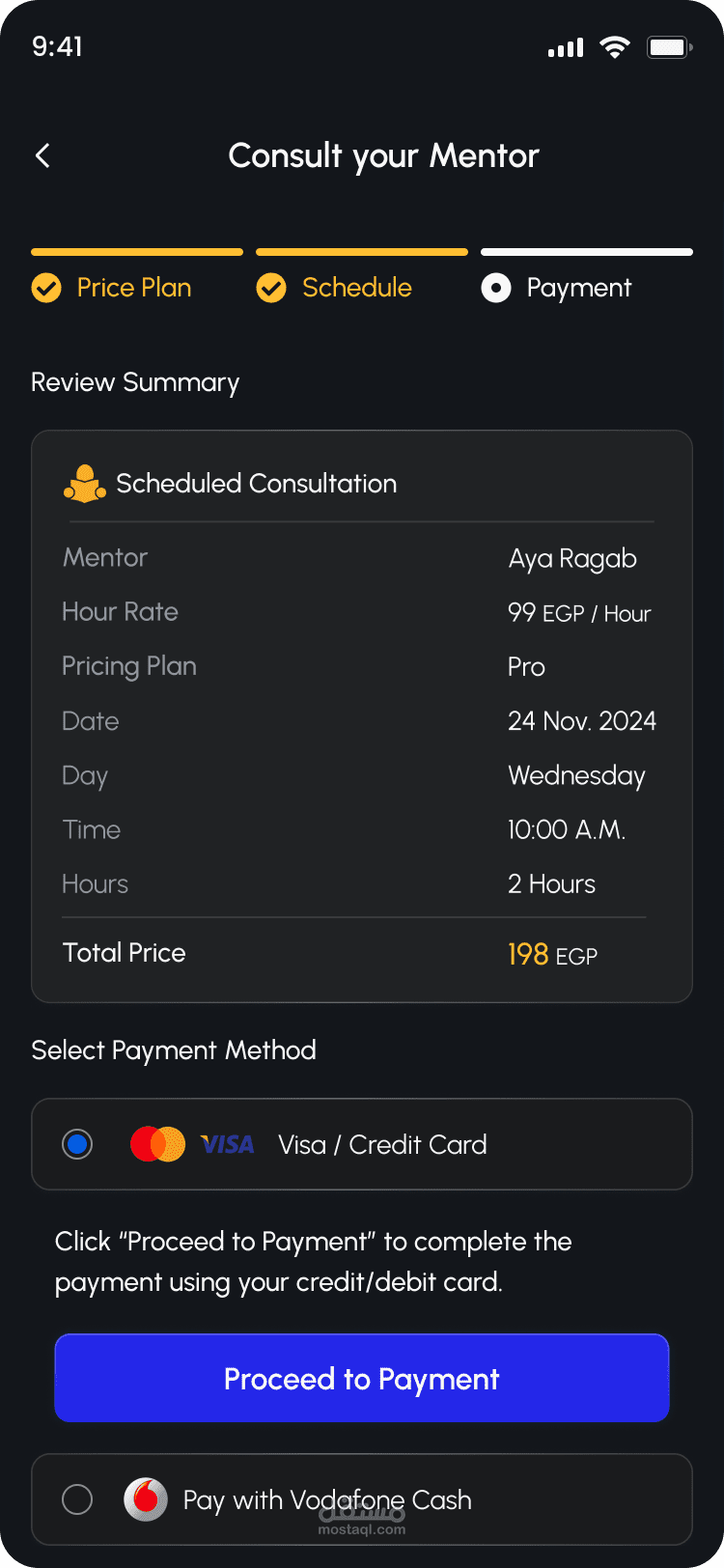Open the Payment step tab
This screenshot has width=724, height=1568.
(x=578, y=288)
